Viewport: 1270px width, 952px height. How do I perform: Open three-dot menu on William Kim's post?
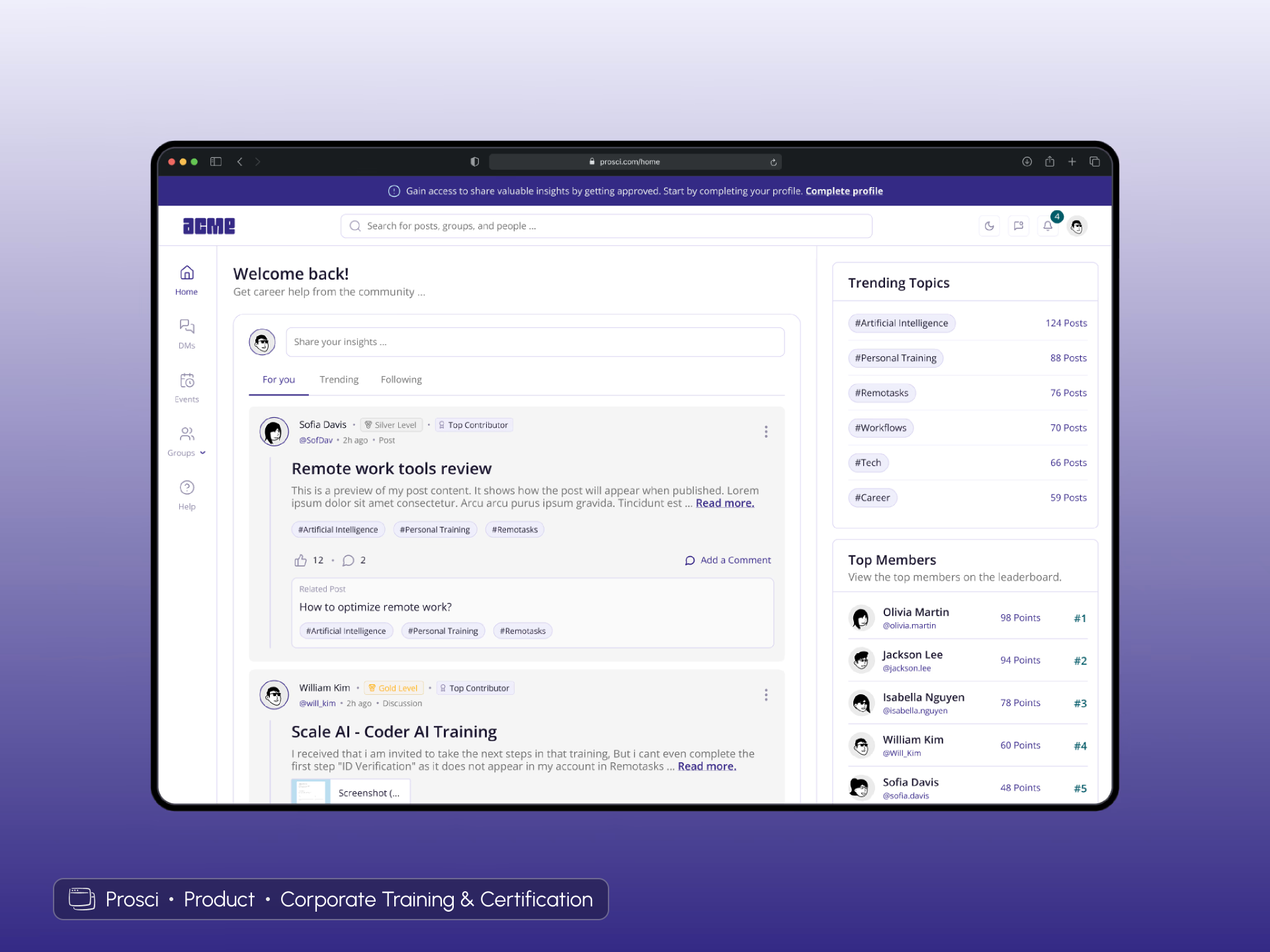click(766, 695)
